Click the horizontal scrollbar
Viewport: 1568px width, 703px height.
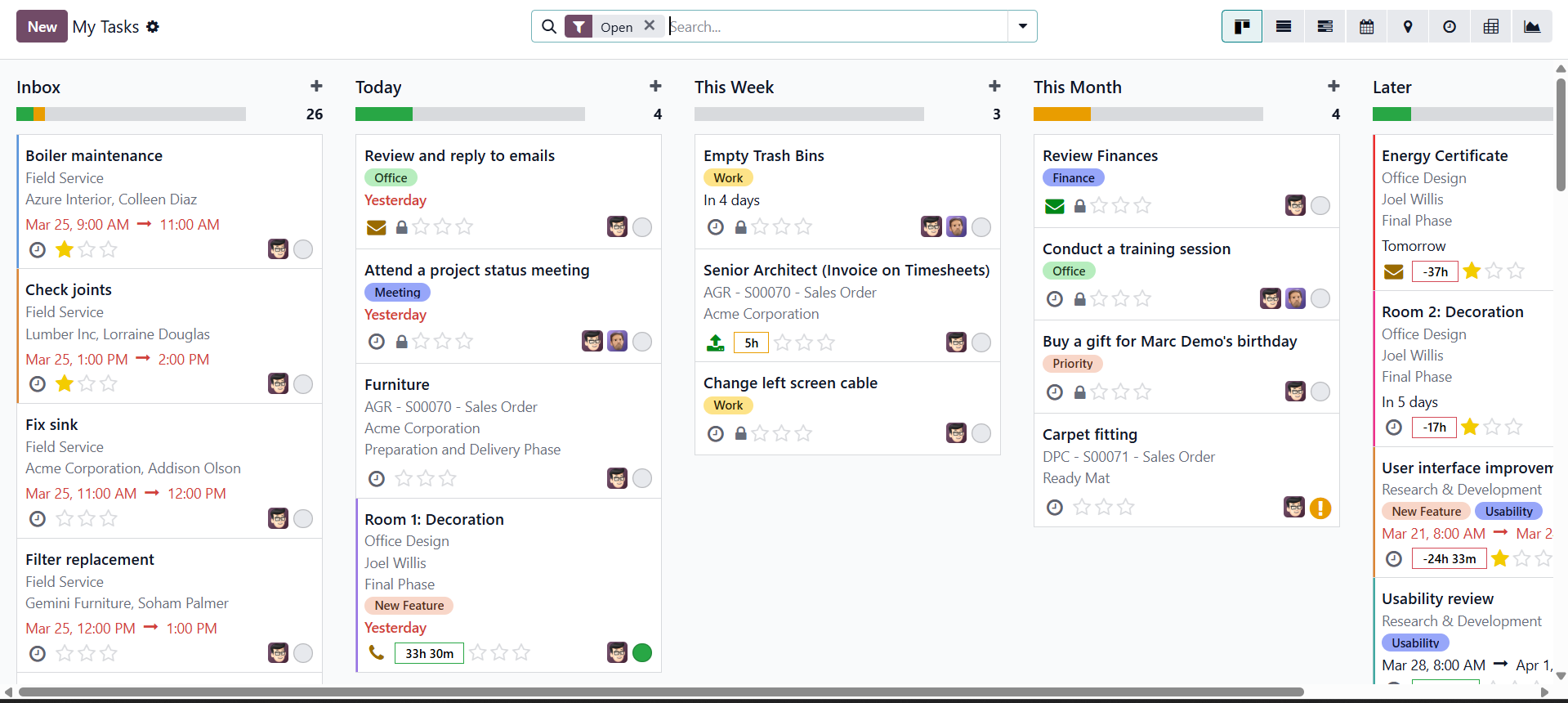[x=661, y=692]
